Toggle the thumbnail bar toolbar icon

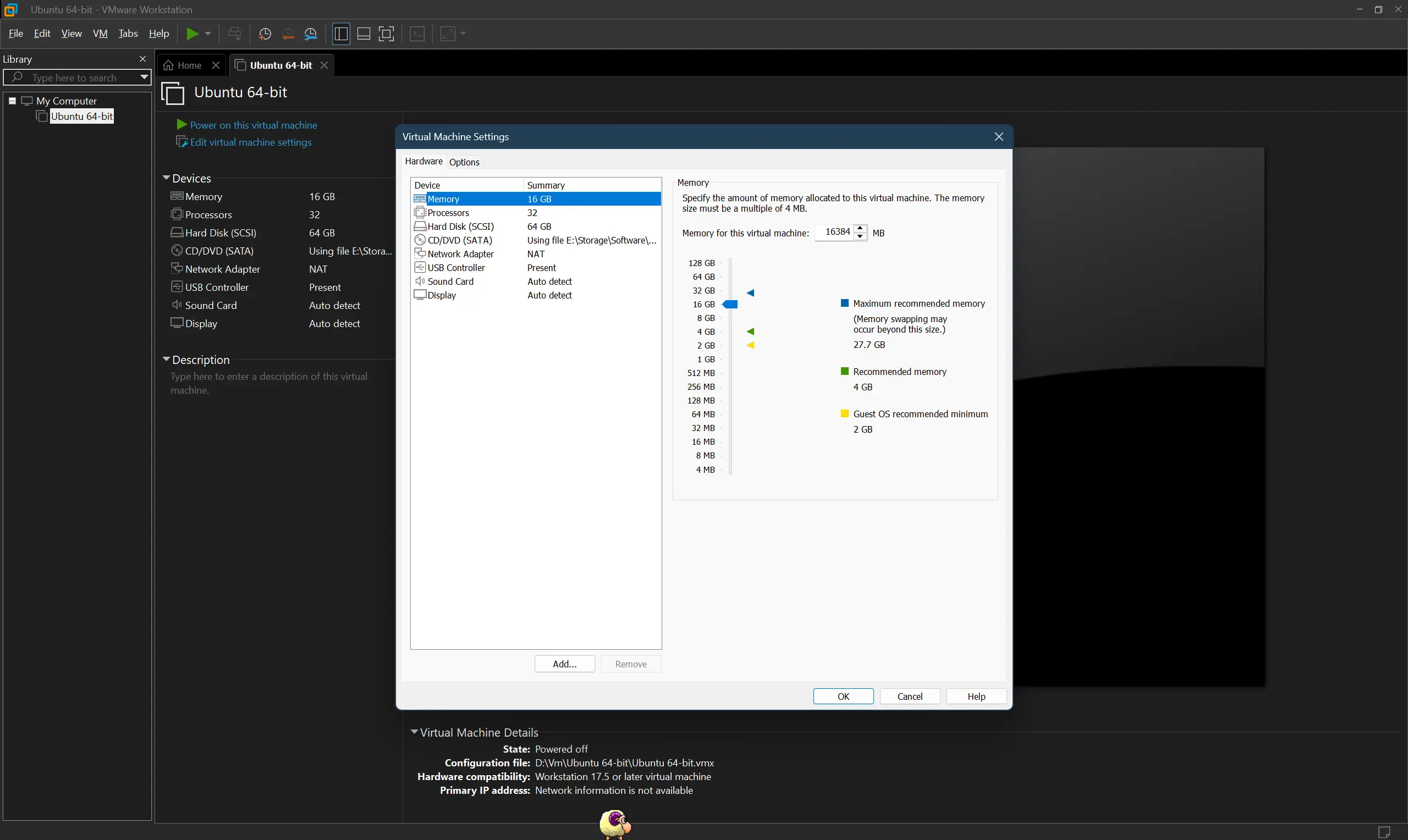364,34
